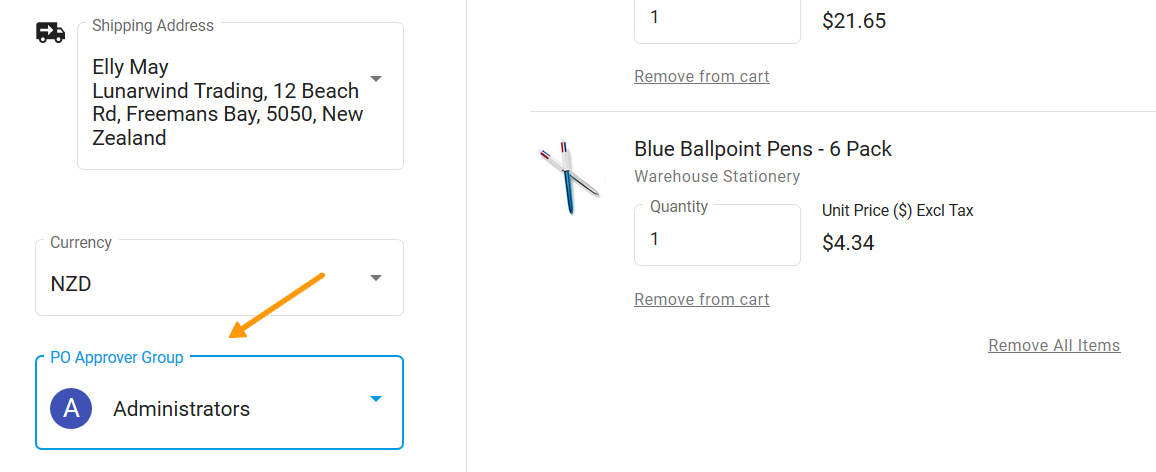1156x472 pixels.
Task: Open the Blue Ballpoint Pens product image
Action: point(568,176)
